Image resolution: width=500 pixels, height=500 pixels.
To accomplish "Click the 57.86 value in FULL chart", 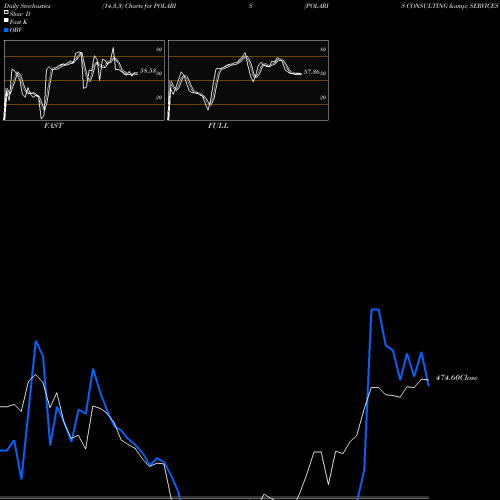I will pos(312,72).
